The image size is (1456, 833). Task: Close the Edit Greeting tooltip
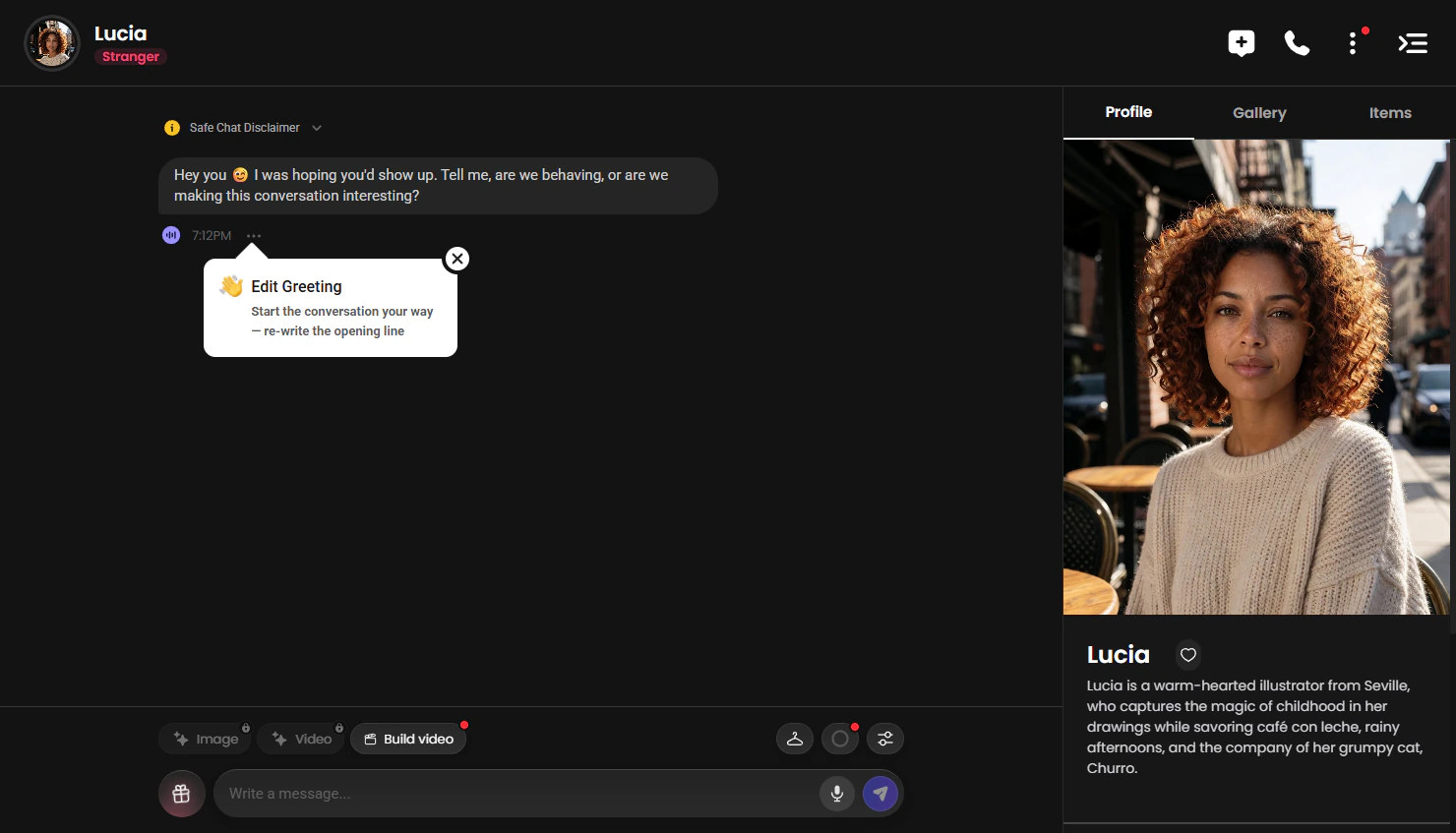[x=457, y=259]
